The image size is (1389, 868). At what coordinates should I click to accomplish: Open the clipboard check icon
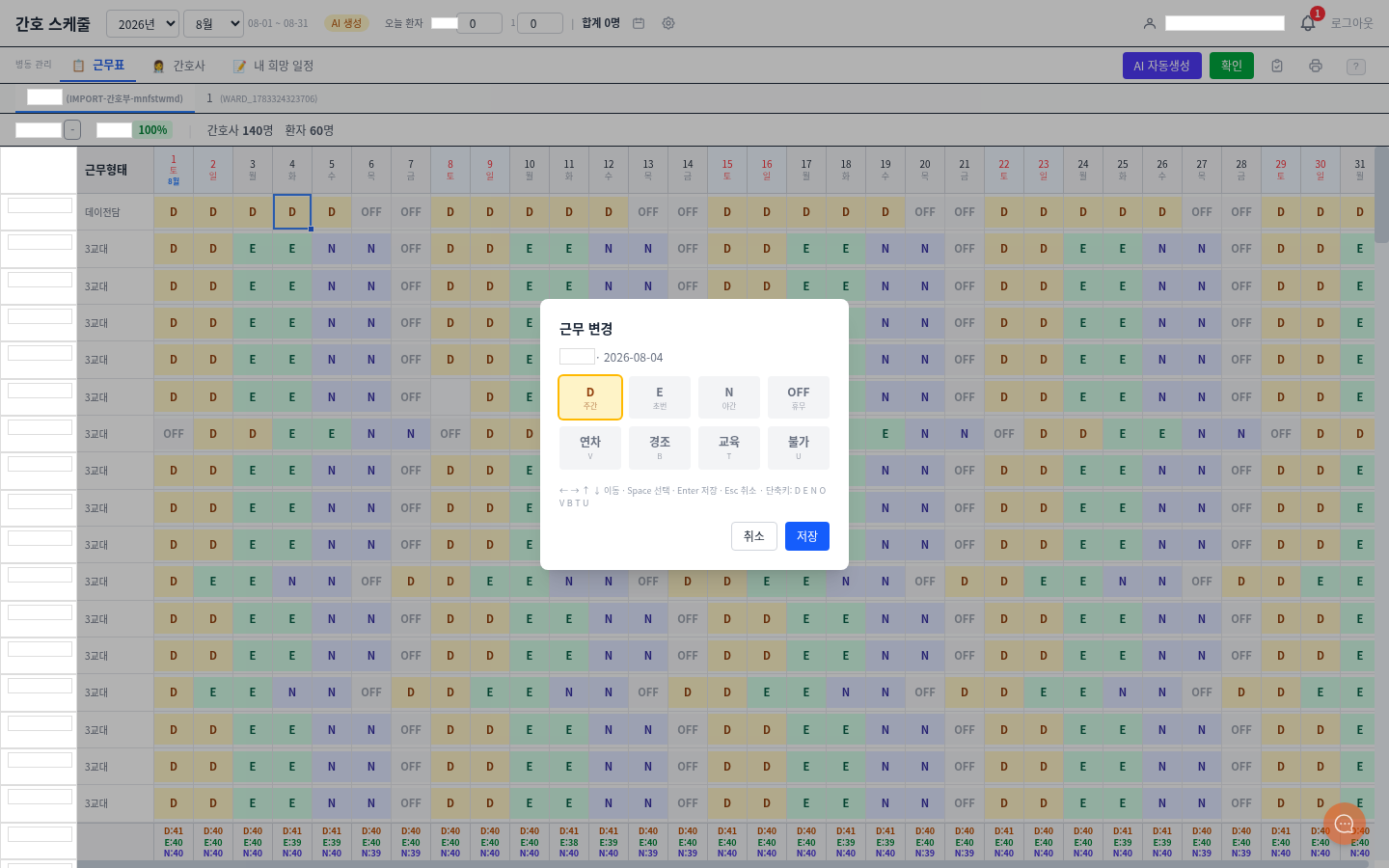pos(1277,66)
